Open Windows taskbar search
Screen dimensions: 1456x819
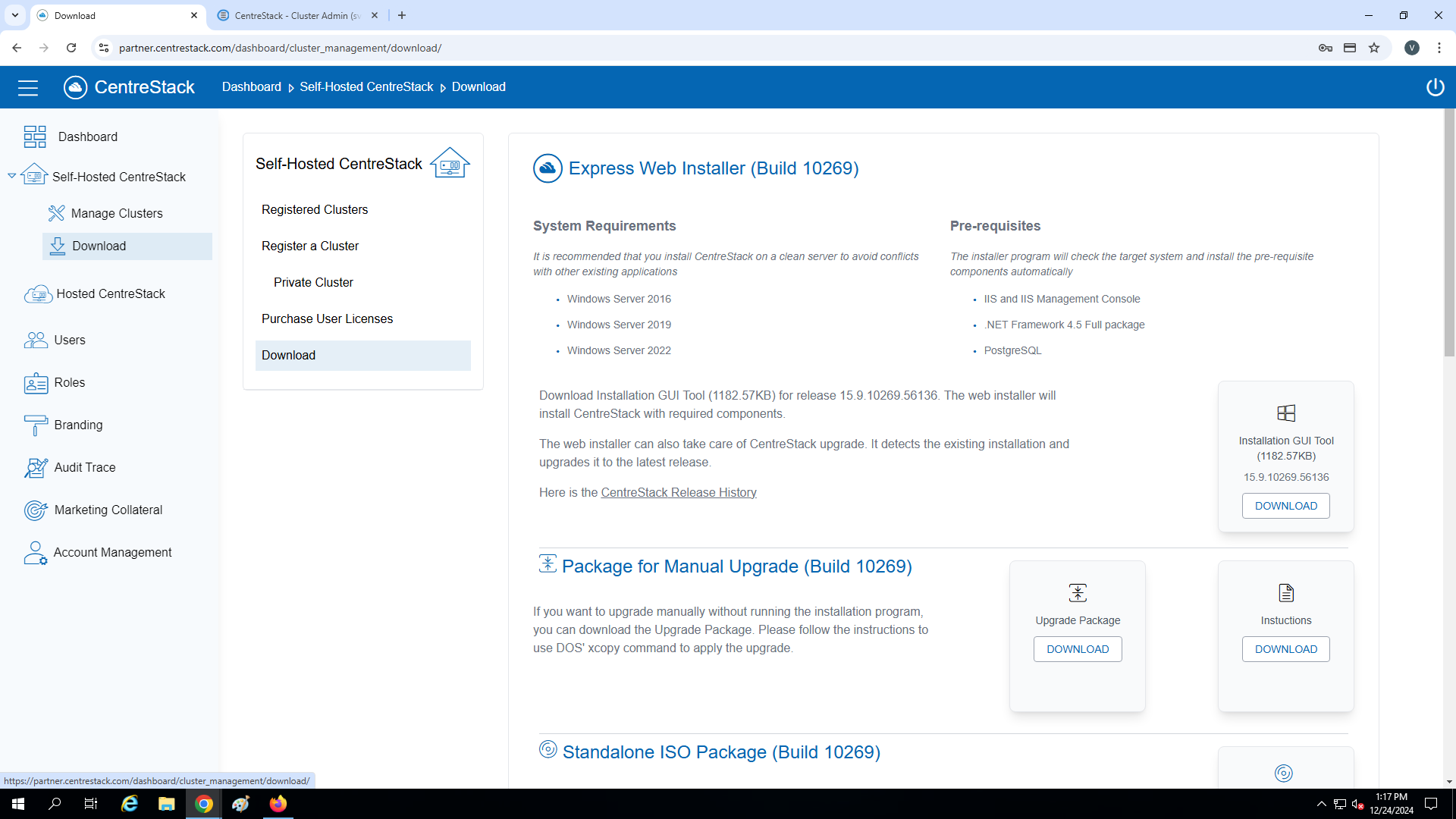tap(55, 804)
